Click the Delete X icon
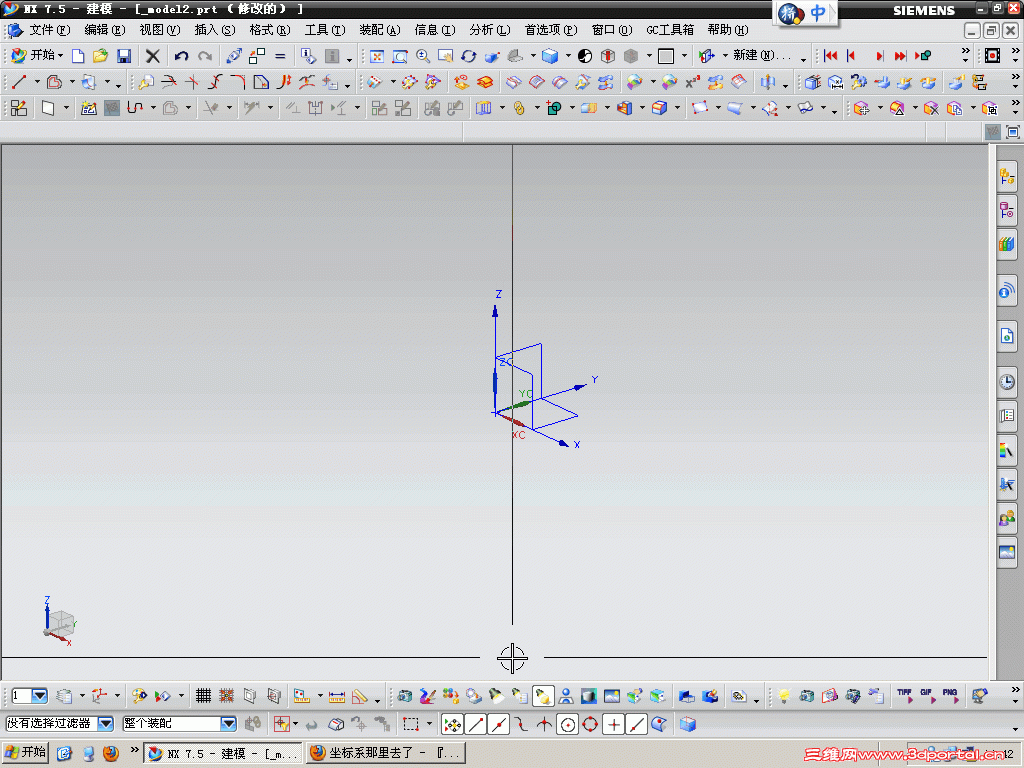 pos(153,56)
